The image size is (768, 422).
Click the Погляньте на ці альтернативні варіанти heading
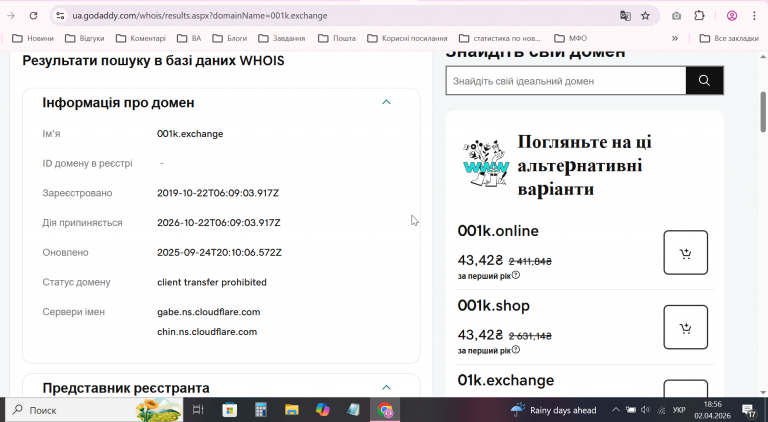[x=585, y=165]
